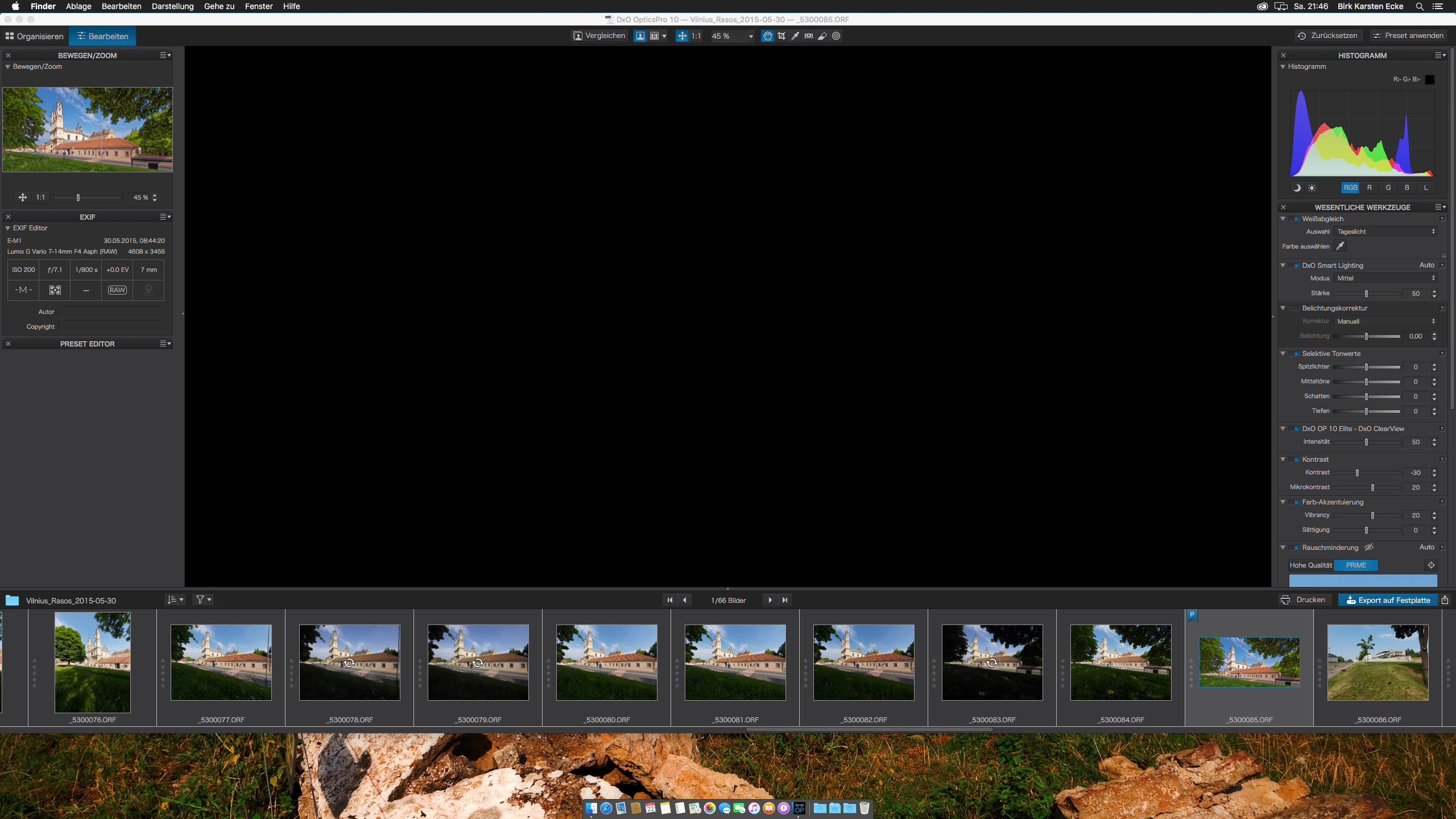Switch to Organisieren tab
The height and width of the screenshot is (819, 1456).
tap(35, 36)
